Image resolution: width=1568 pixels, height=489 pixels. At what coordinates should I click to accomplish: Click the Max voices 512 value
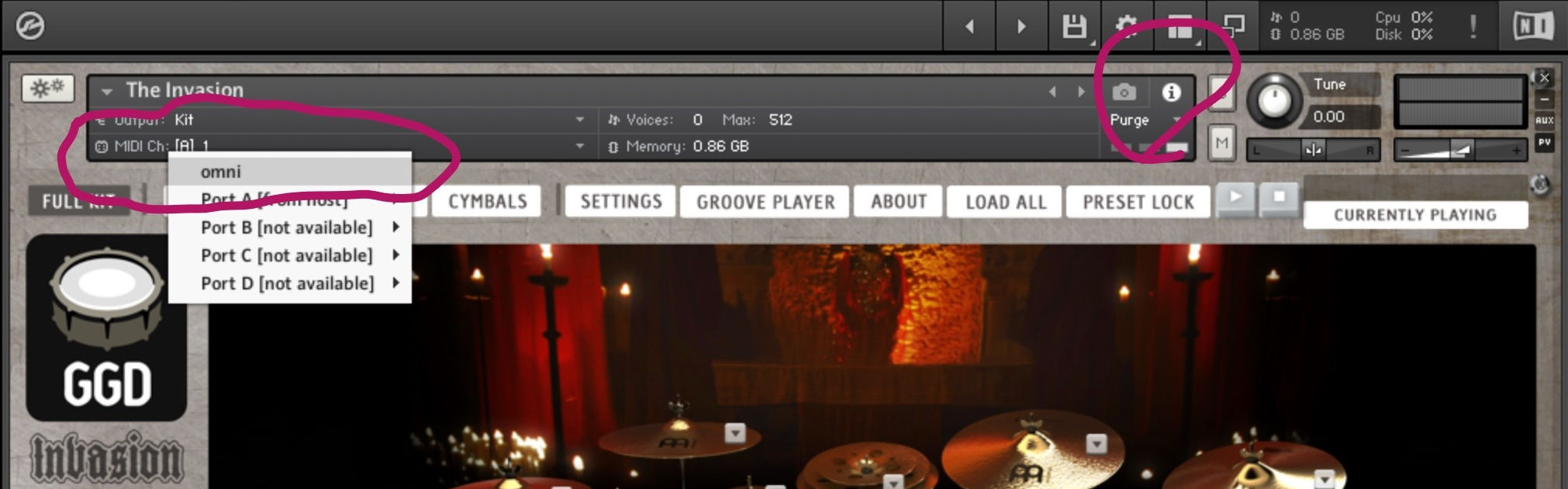(780, 120)
